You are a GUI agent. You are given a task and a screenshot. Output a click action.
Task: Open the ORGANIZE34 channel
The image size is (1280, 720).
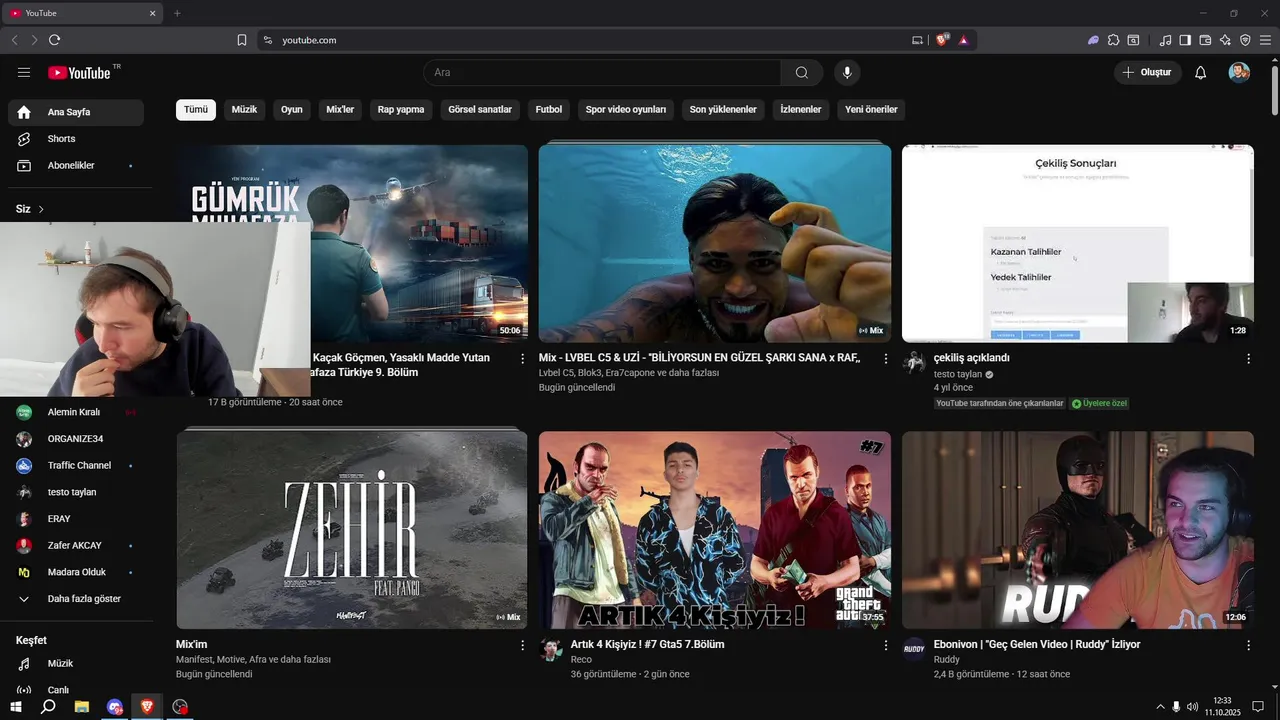(x=76, y=439)
